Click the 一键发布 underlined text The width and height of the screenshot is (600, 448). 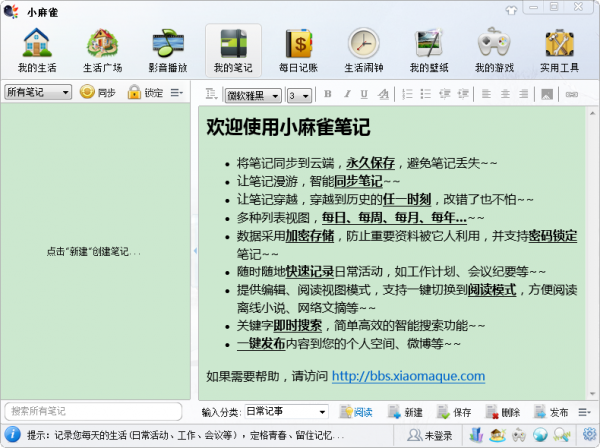[x=261, y=344]
